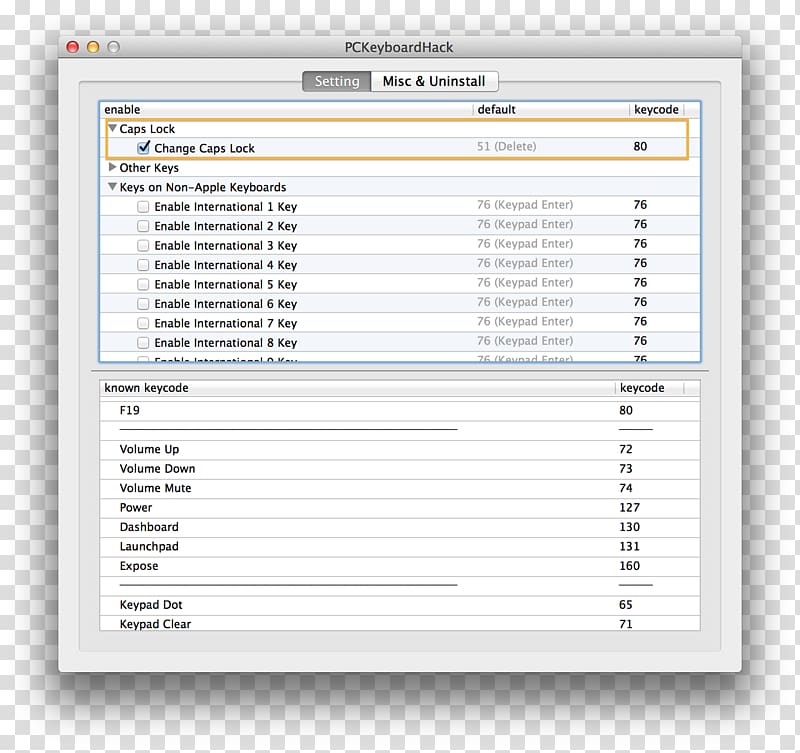Screen dimensions: 800x753
Task: Select keycode 80 for Change Caps Lock
Action: point(640,146)
